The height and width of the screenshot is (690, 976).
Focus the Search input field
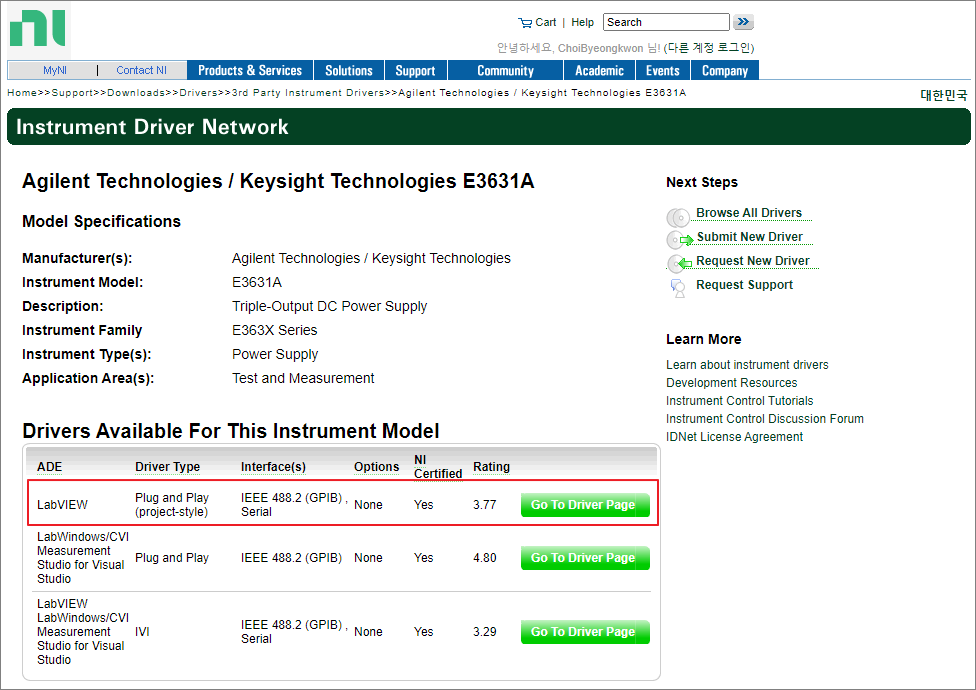[666, 22]
